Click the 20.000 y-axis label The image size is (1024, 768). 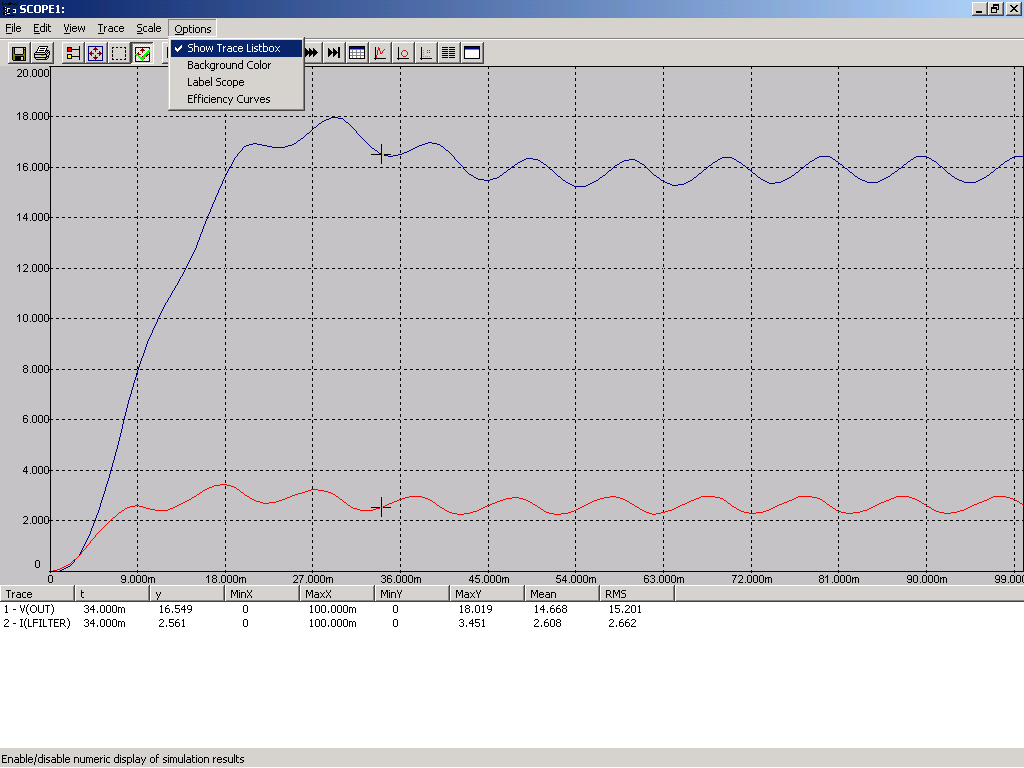(33, 73)
